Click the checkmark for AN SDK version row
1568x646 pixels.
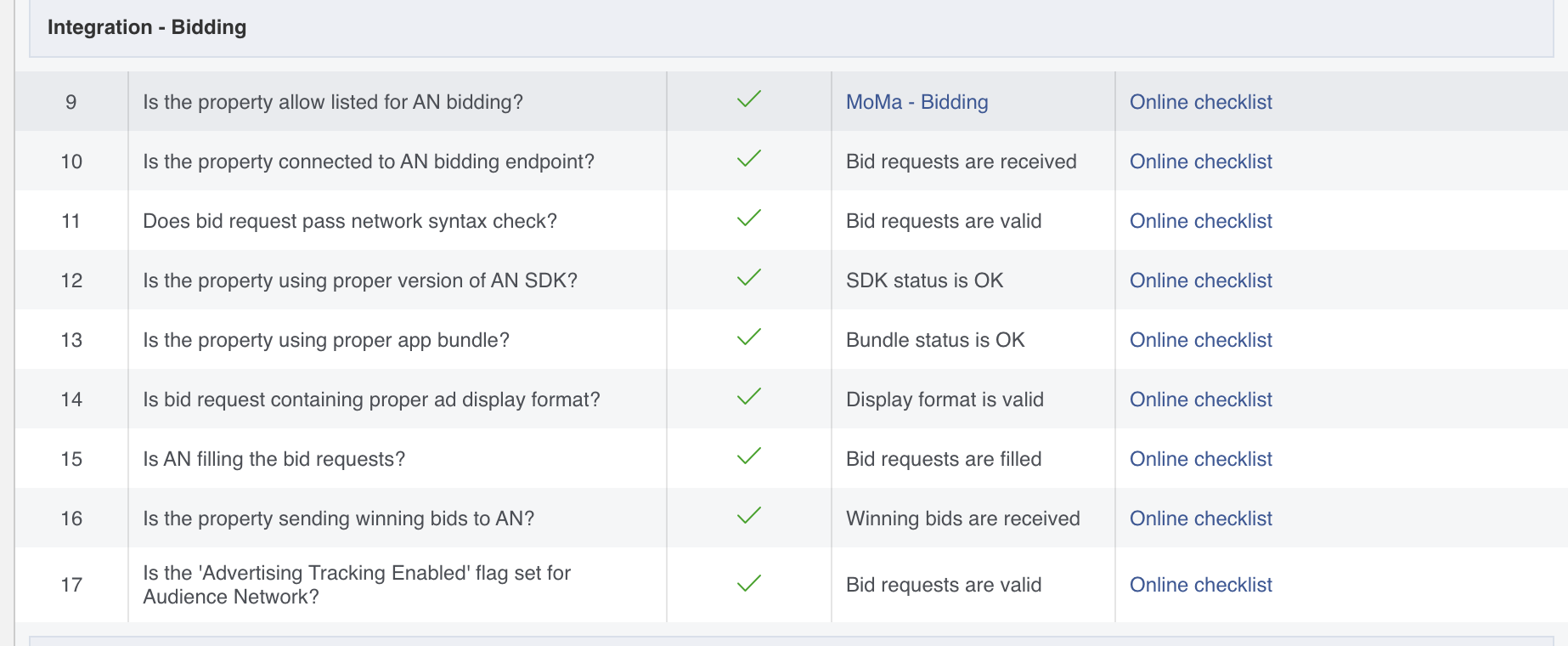[748, 279]
